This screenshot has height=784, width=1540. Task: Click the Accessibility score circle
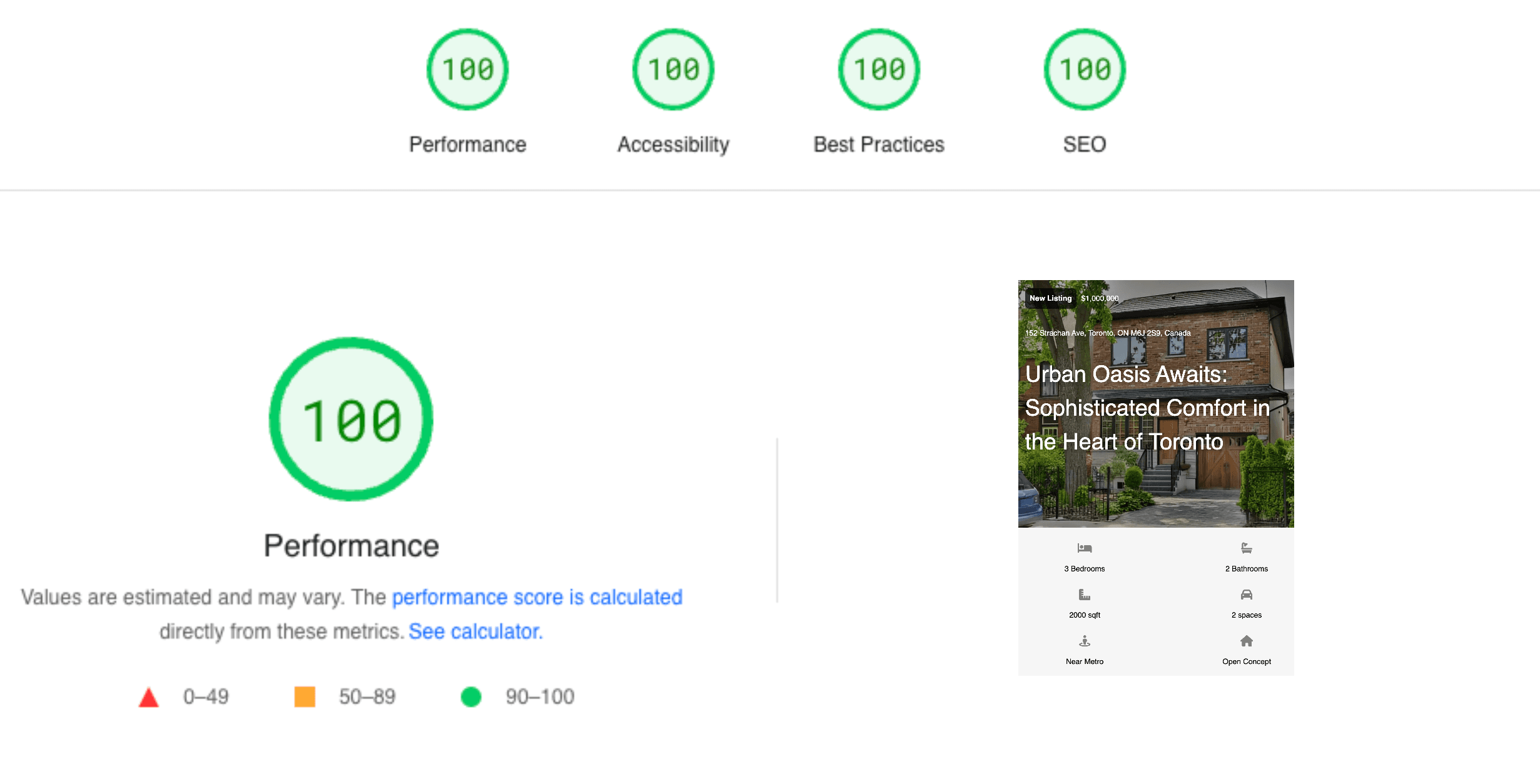(672, 69)
